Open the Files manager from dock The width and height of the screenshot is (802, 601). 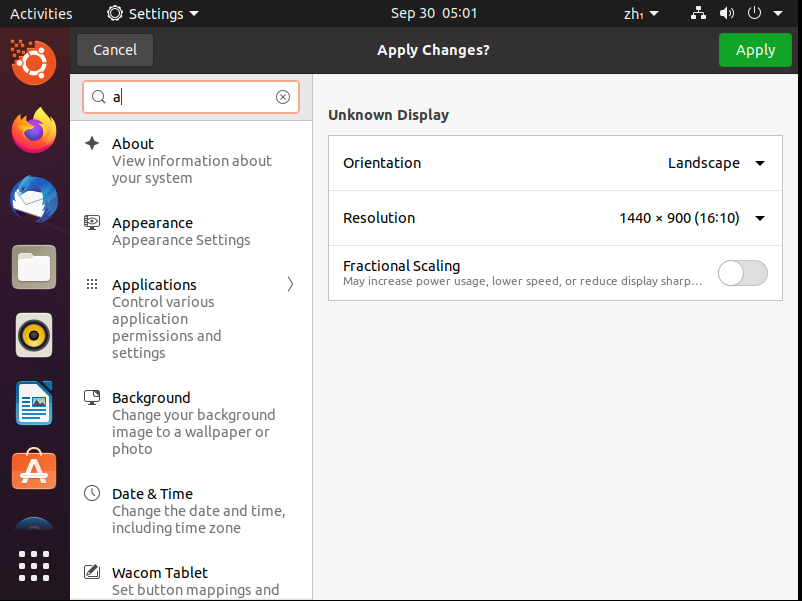pyautogui.click(x=34, y=267)
